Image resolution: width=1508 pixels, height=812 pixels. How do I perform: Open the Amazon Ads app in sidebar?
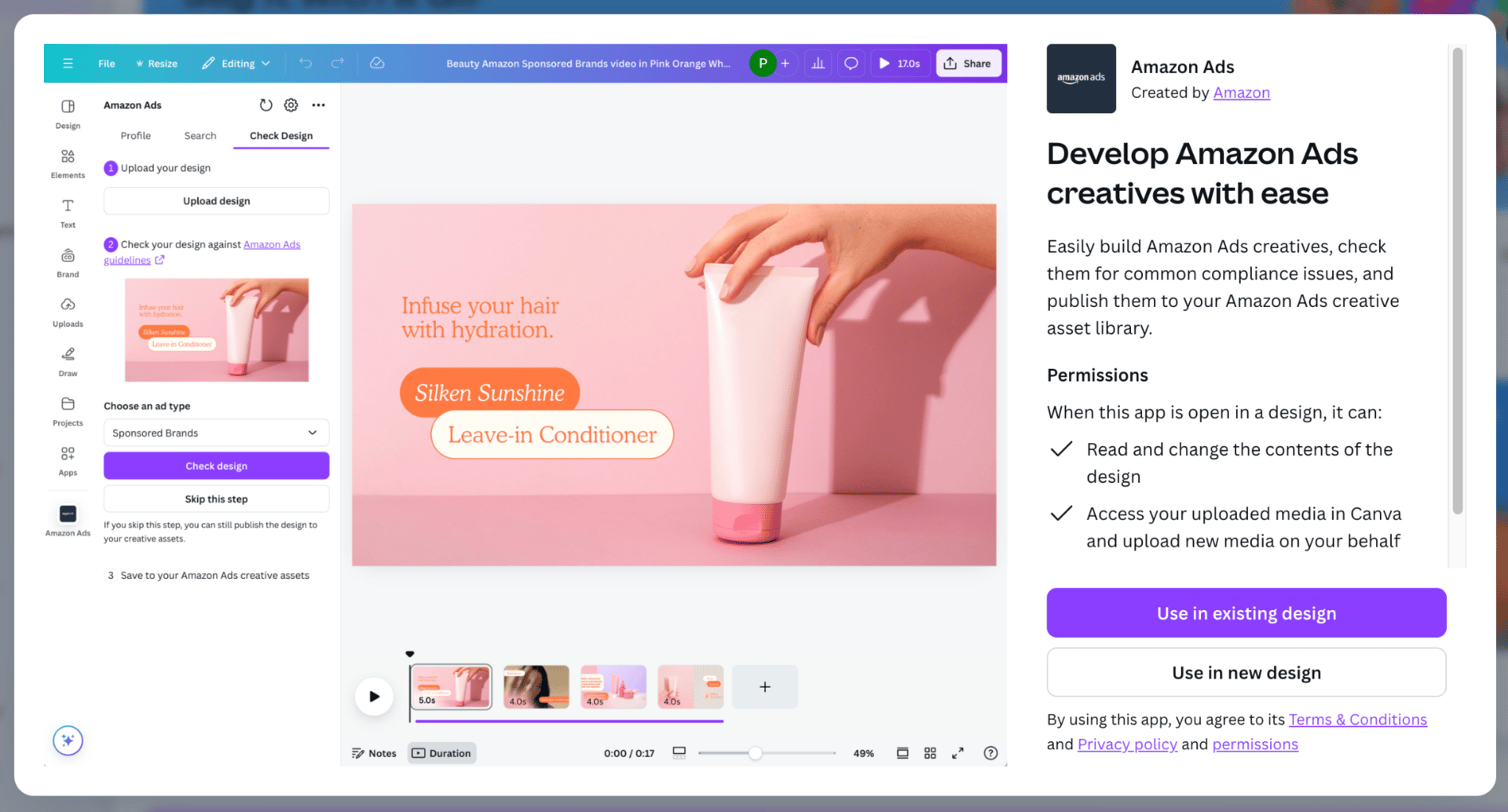click(68, 520)
